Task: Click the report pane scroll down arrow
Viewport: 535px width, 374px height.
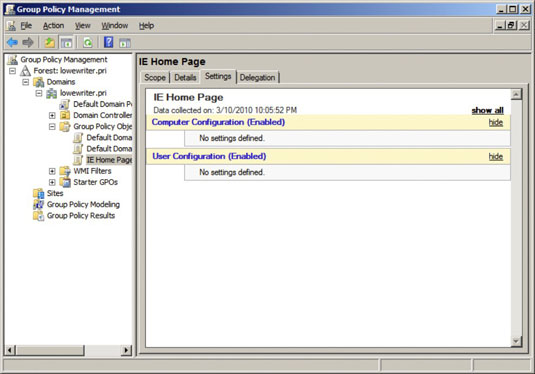Action: pyautogui.click(x=516, y=341)
